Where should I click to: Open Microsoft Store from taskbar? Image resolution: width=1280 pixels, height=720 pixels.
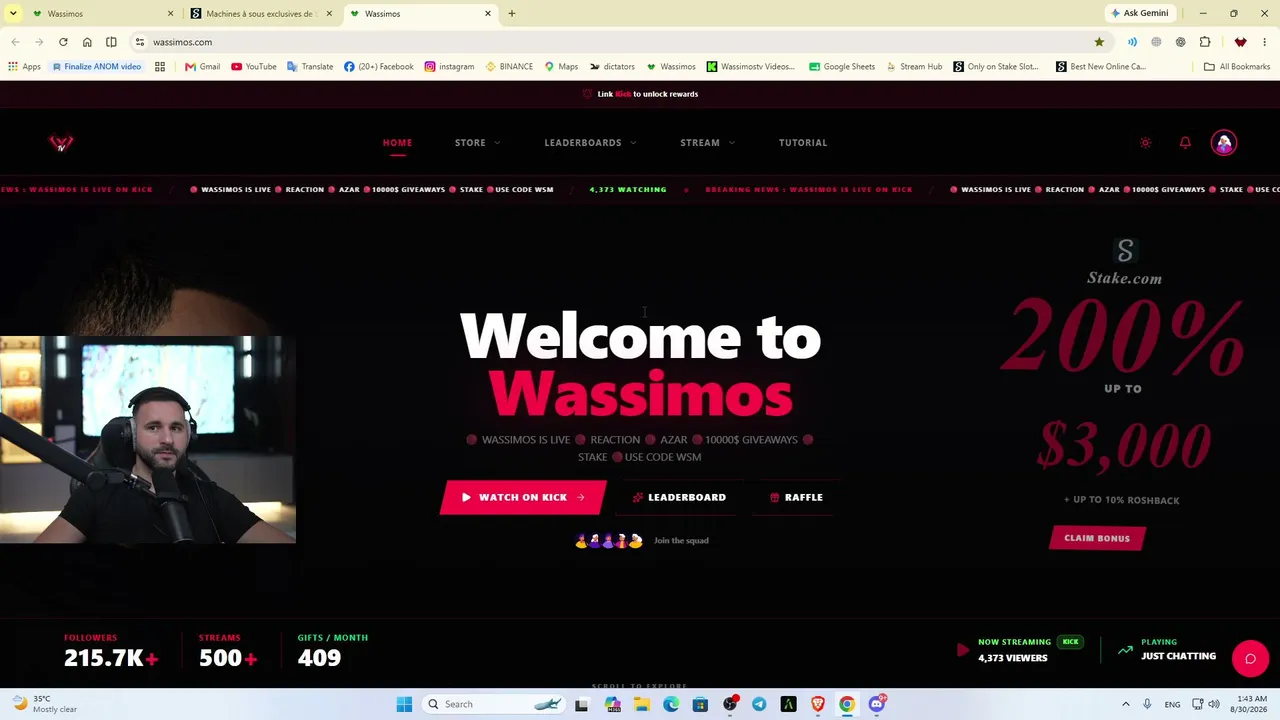coord(700,704)
